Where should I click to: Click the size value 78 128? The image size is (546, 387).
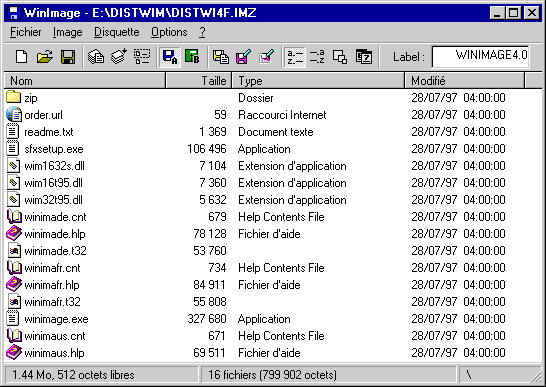[210, 234]
